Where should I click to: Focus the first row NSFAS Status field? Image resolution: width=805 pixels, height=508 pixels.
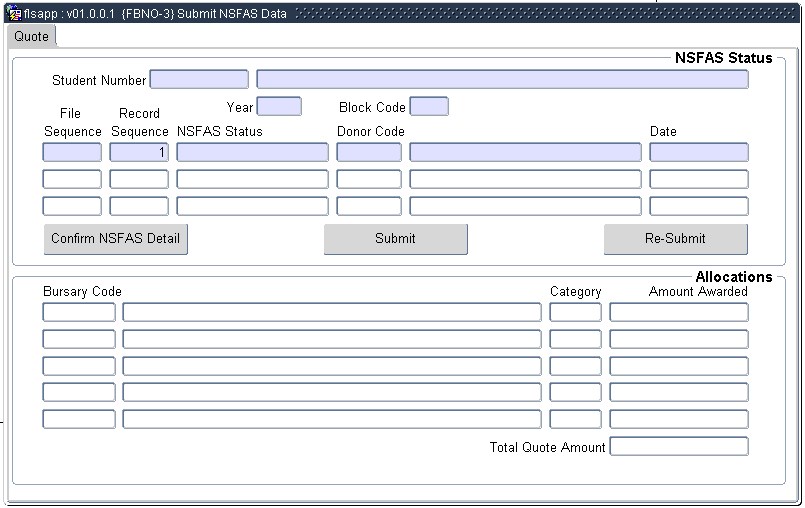[252, 153]
